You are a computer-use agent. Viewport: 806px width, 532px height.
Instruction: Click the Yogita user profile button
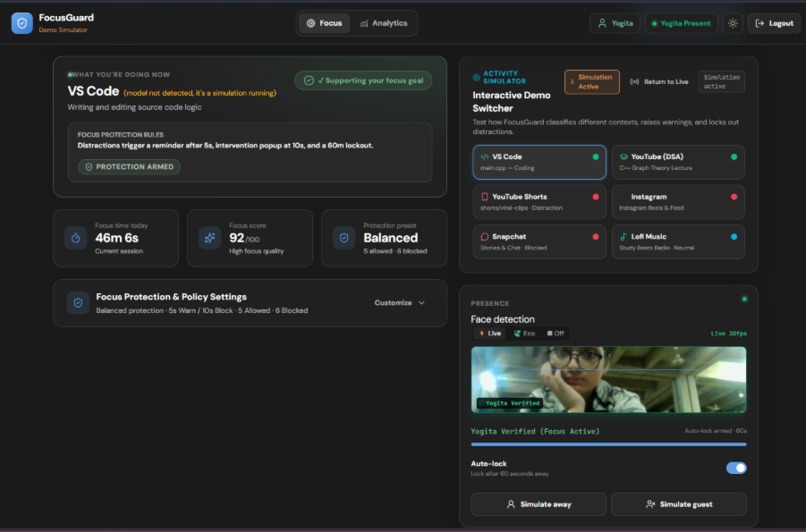[615, 23]
